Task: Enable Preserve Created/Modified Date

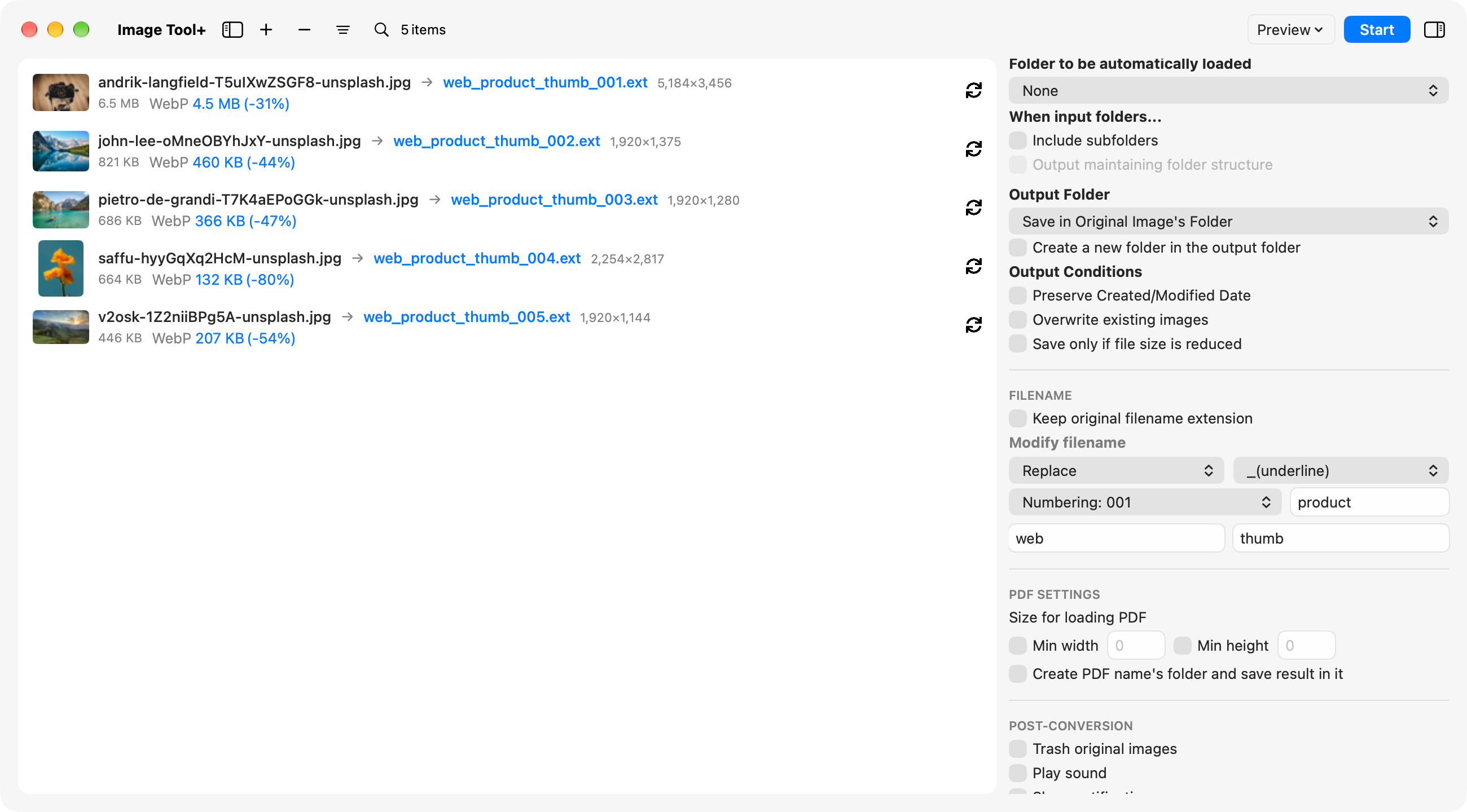Action: tap(1018, 295)
